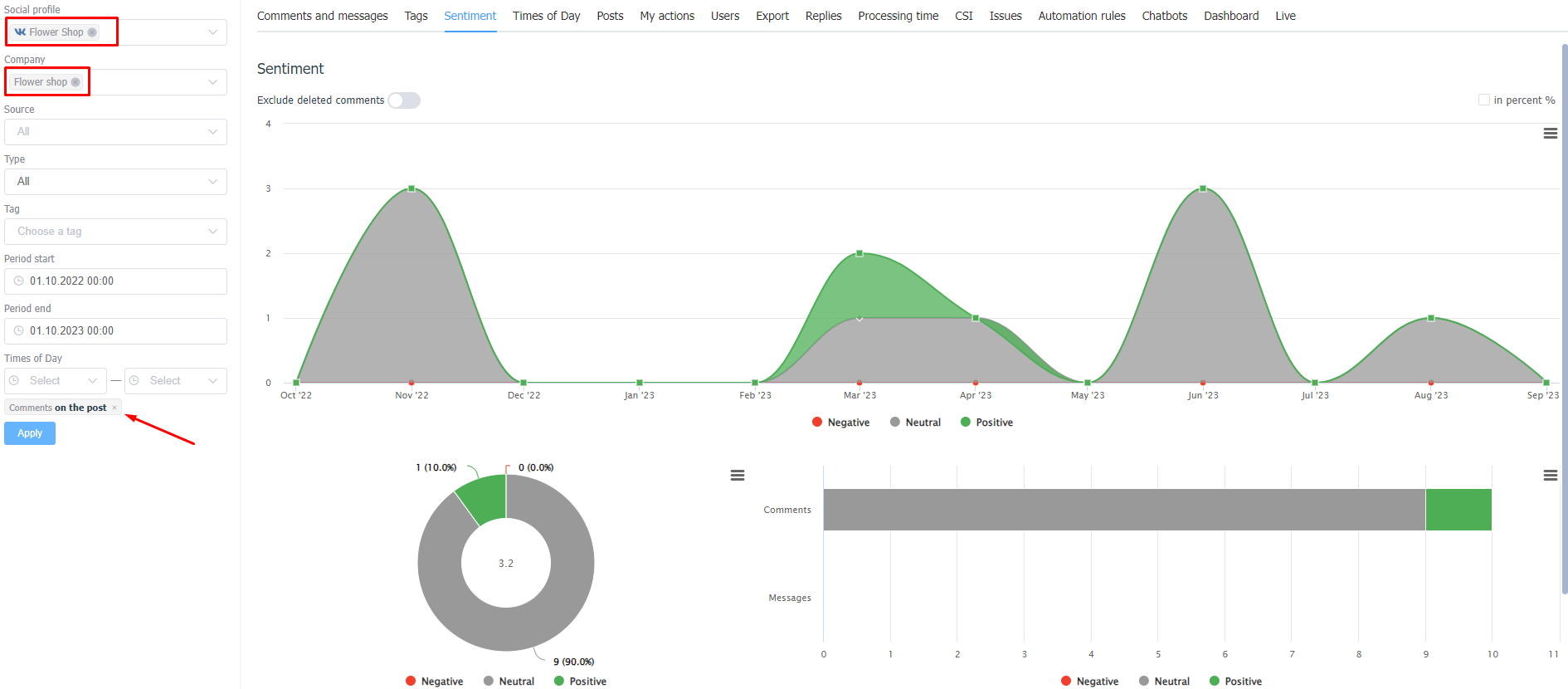Toggle Neutral series in the main chart legend
1568x689 pixels.
point(915,422)
